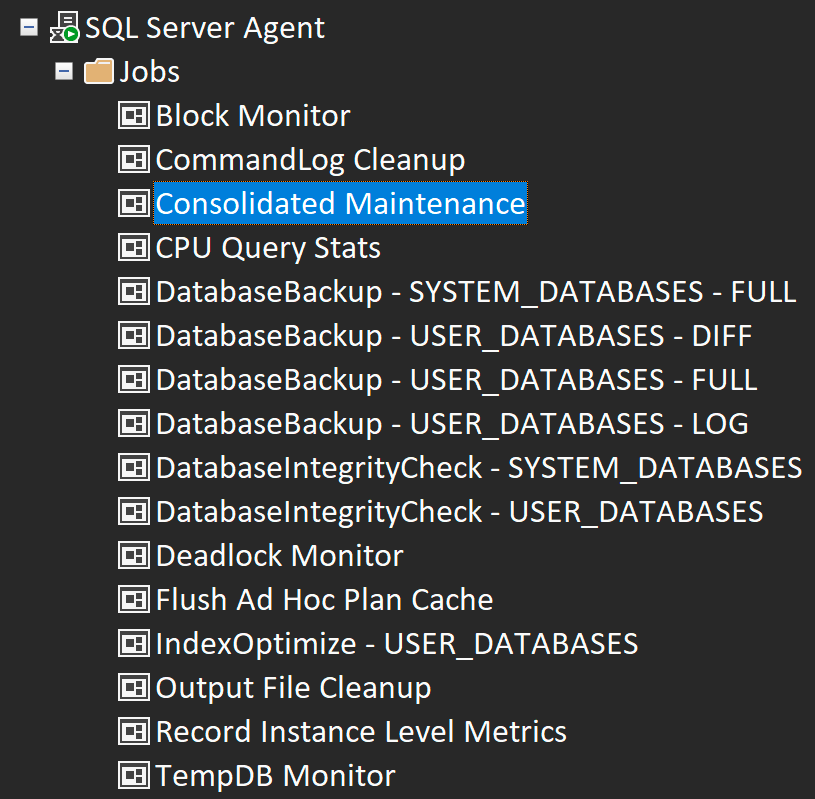Select DatabaseBackup - SYSTEM_DATABASES - FULL job
The height and width of the screenshot is (799, 815).
pos(476,292)
